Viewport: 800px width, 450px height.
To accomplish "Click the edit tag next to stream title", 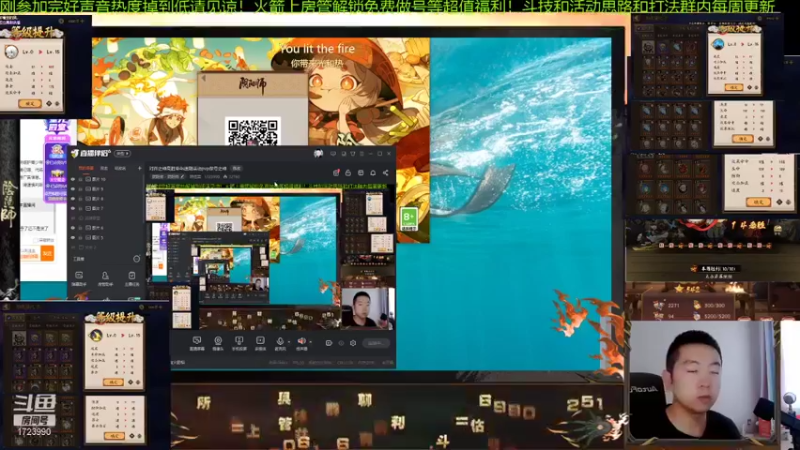I will [x=237, y=168].
